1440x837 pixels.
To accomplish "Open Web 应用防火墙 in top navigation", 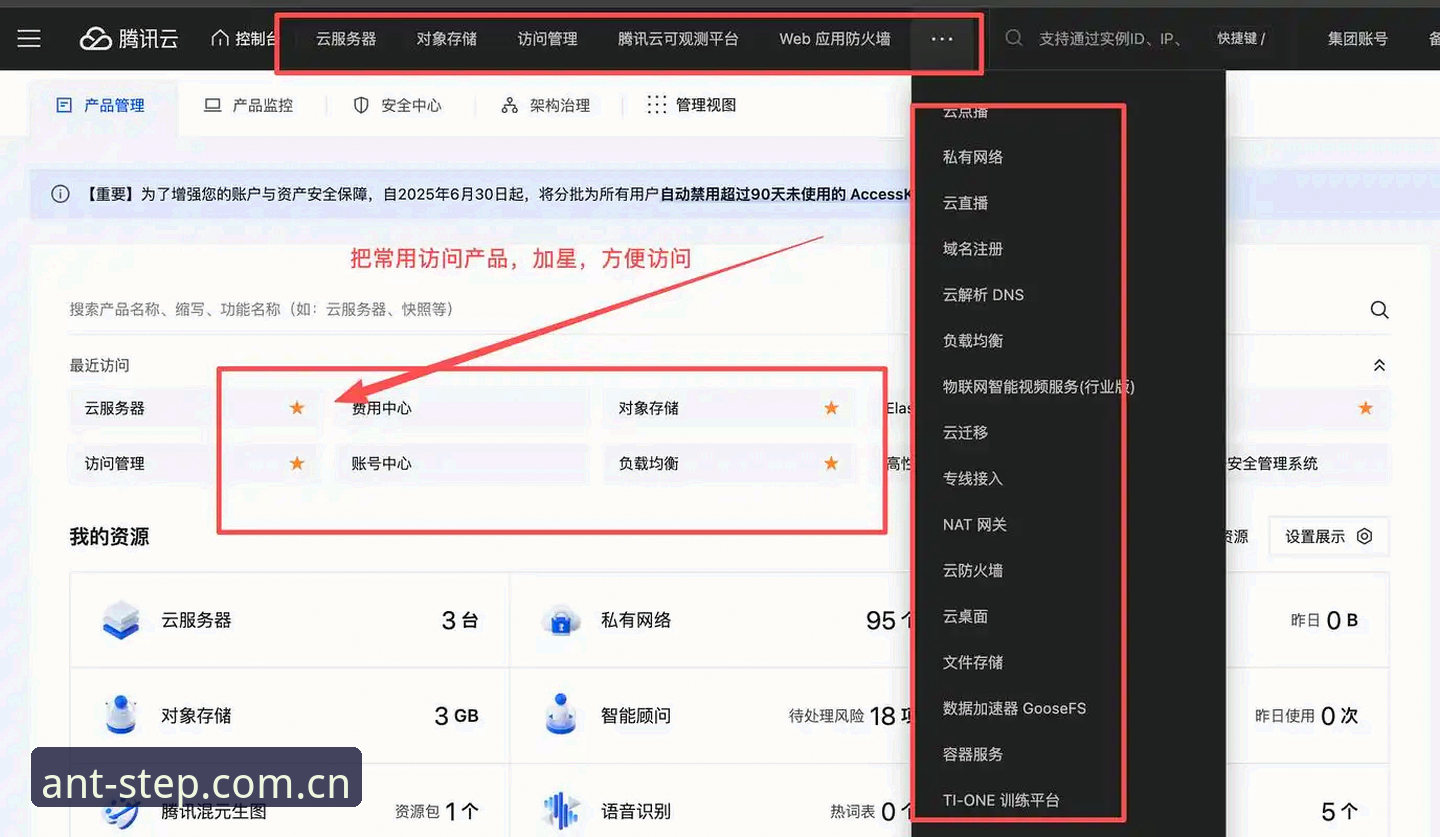I will [835, 39].
